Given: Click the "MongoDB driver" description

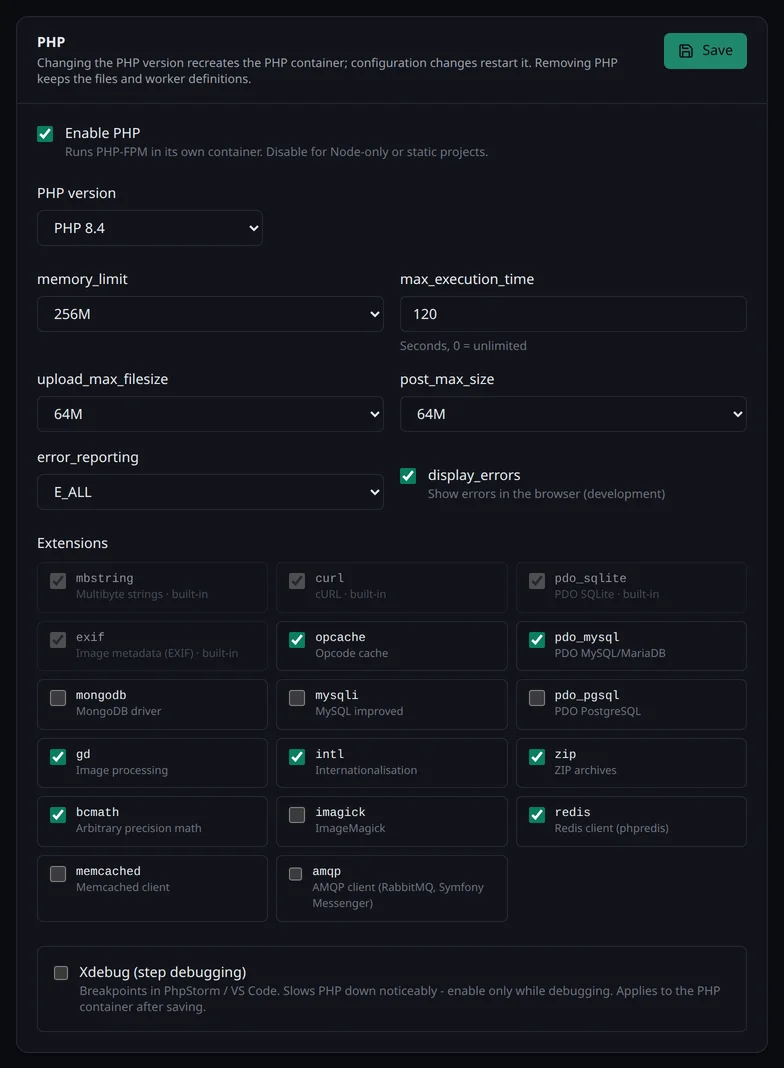Looking at the screenshot, I should tap(119, 711).
